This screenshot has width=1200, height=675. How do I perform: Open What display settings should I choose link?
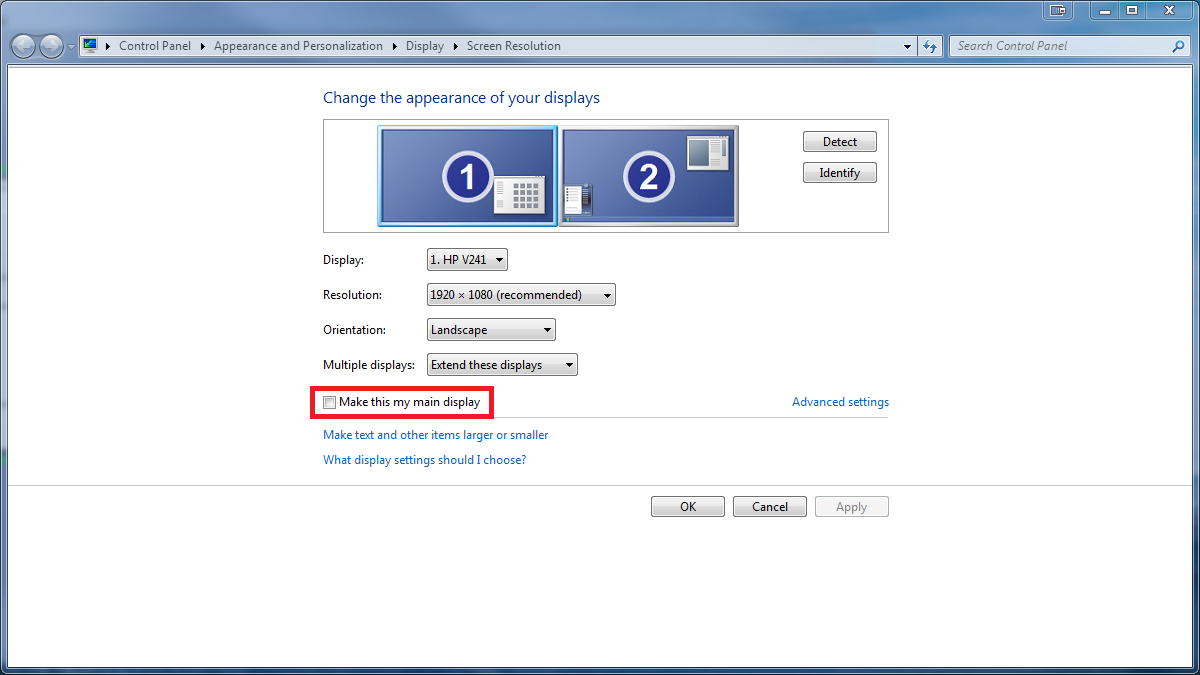click(424, 460)
